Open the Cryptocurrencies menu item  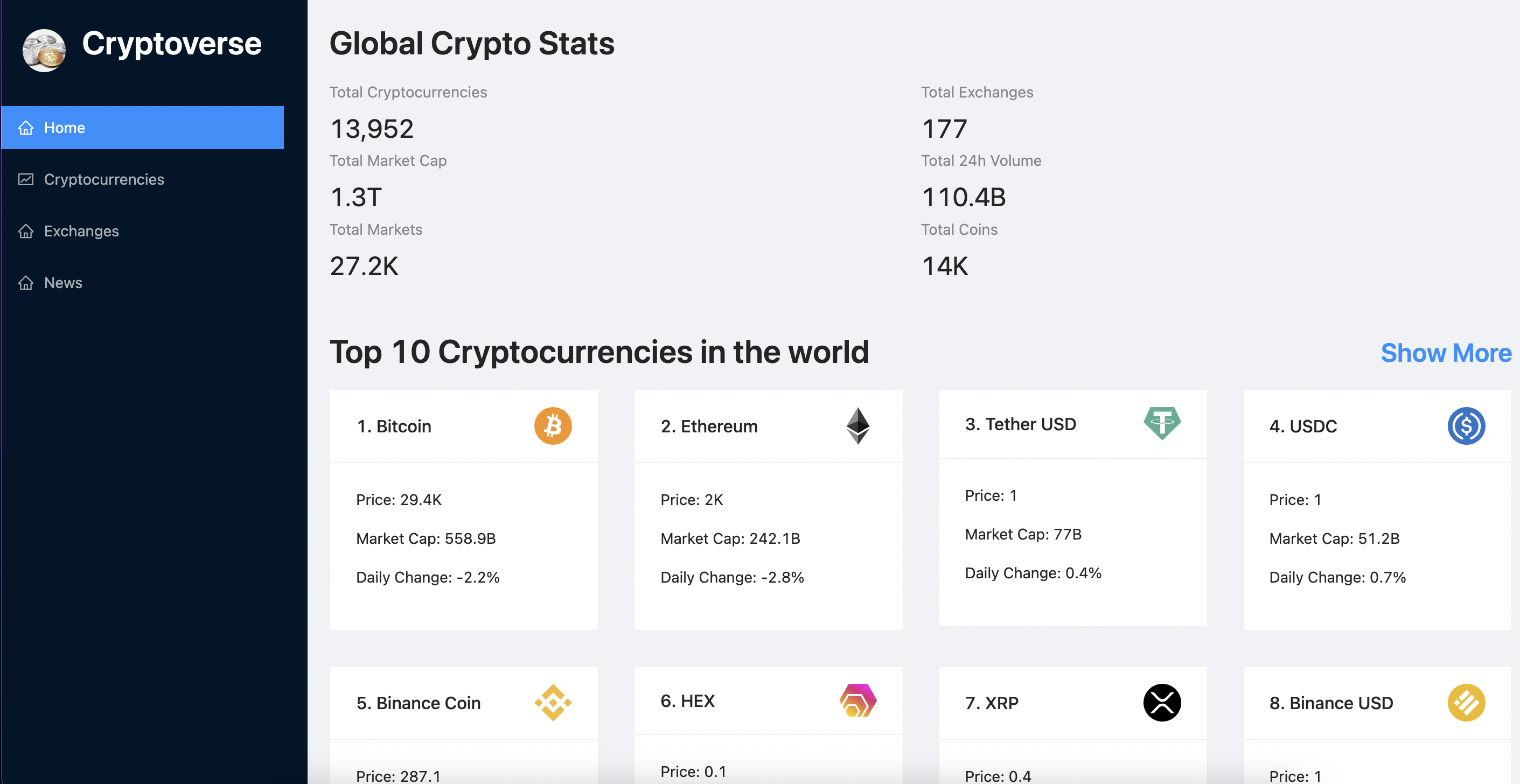(x=103, y=179)
